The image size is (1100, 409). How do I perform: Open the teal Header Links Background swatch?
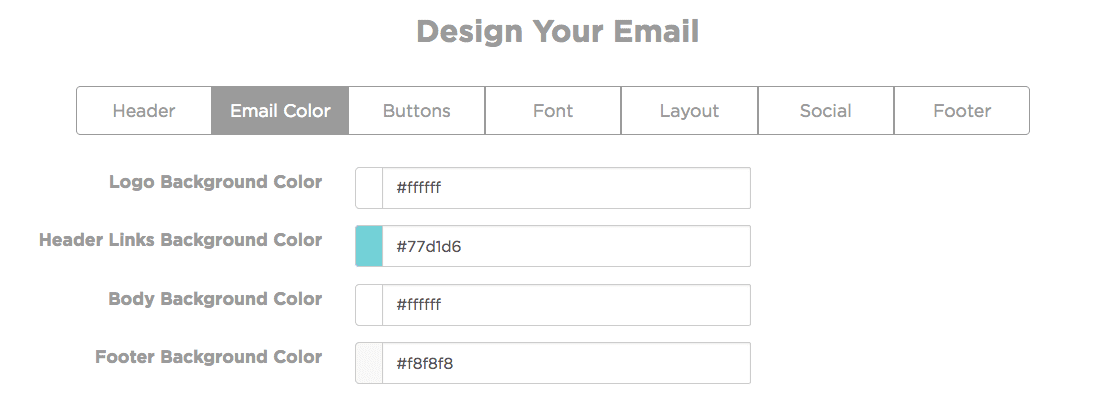[369, 246]
